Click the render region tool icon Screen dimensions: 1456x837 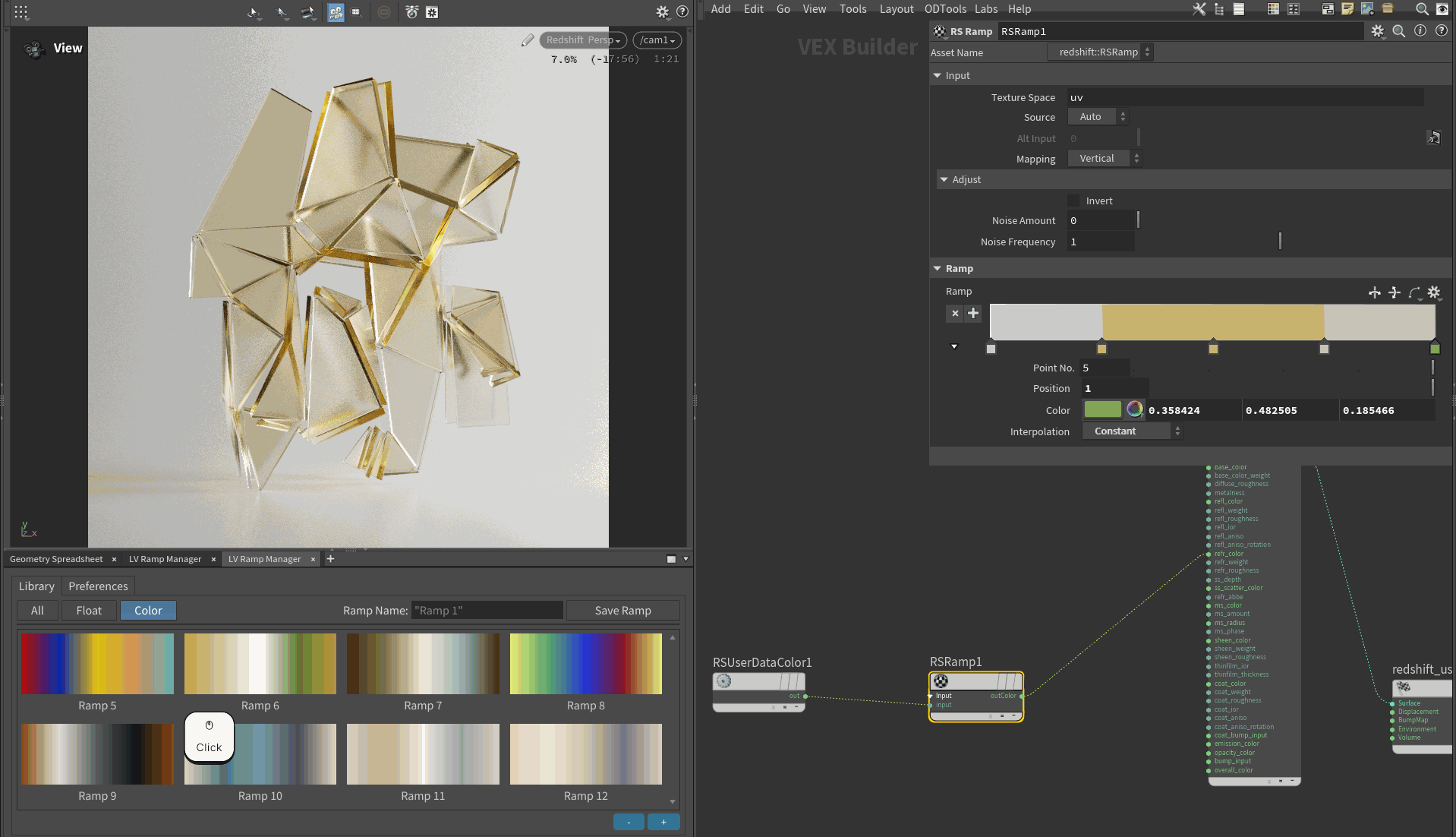356,12
